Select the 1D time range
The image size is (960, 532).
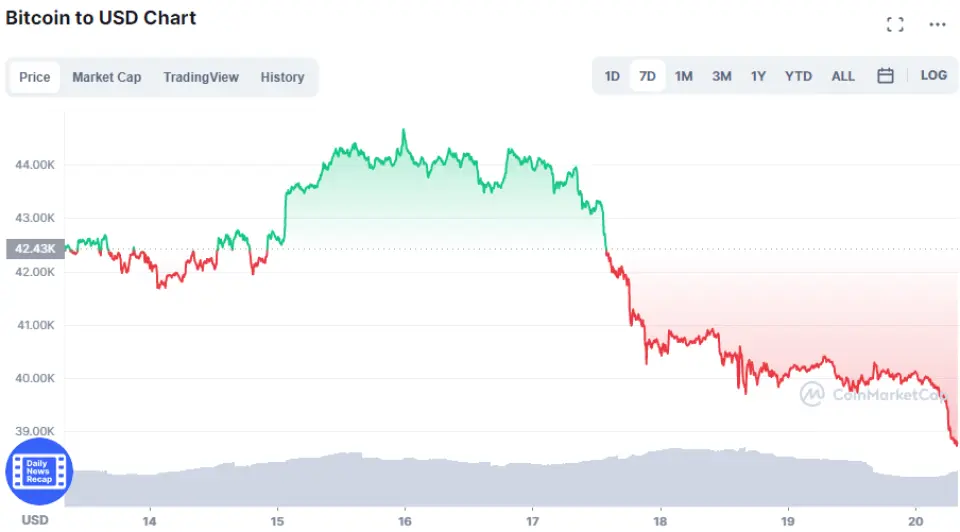612,76
